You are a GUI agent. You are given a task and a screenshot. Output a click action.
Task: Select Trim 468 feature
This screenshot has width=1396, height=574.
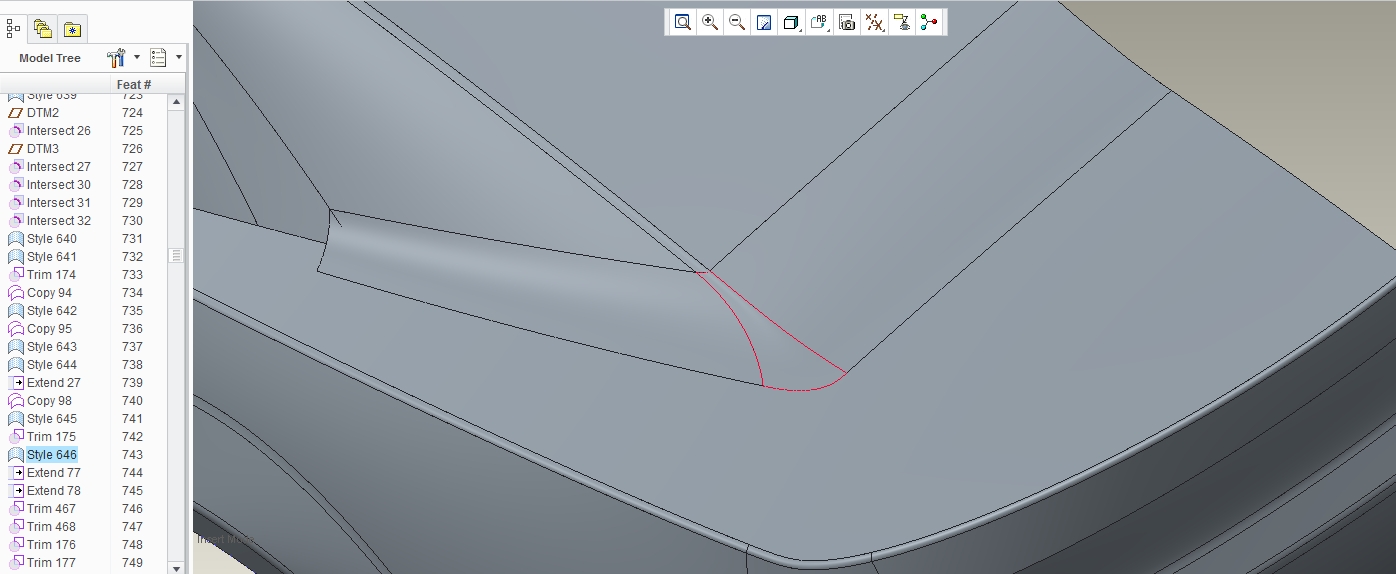coord(51,527)
